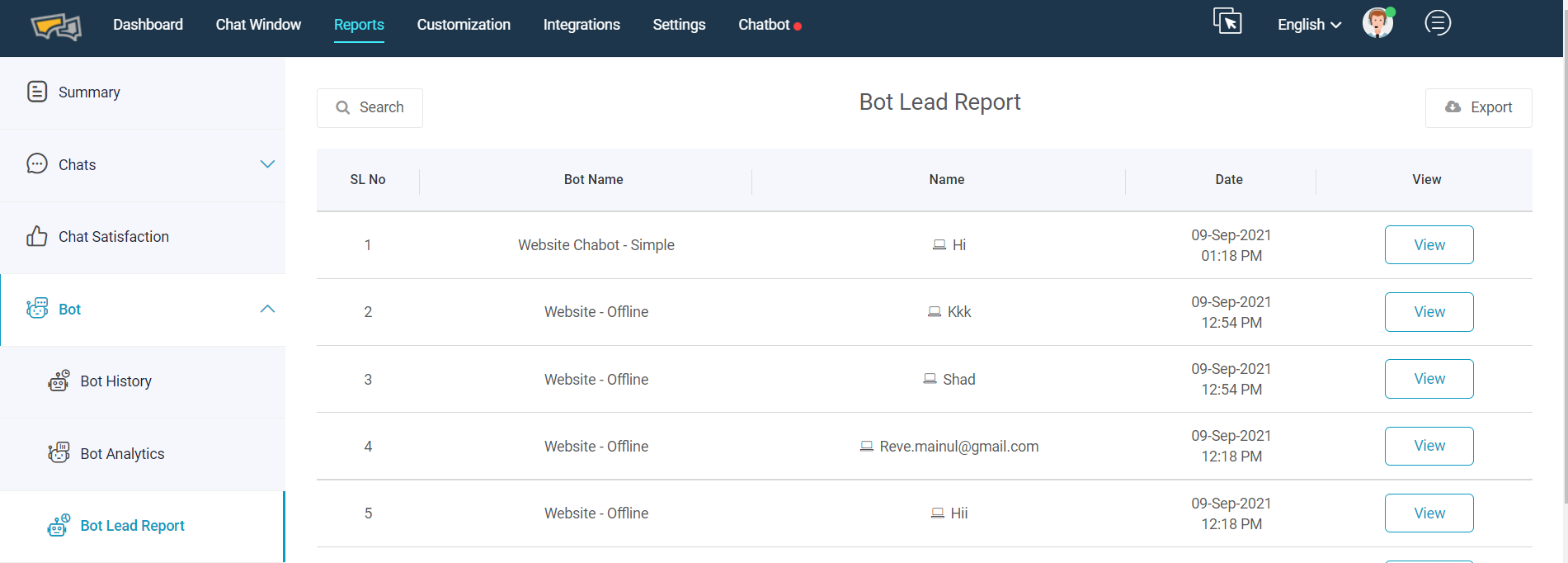Open the English language dropdown

(1309, 25)
